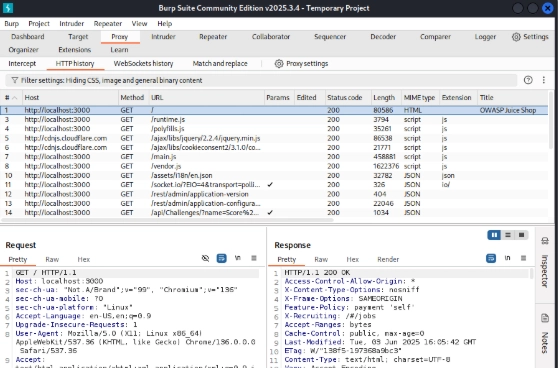Open the Burp menu
The image size is (558, 368).
(11, 24)
